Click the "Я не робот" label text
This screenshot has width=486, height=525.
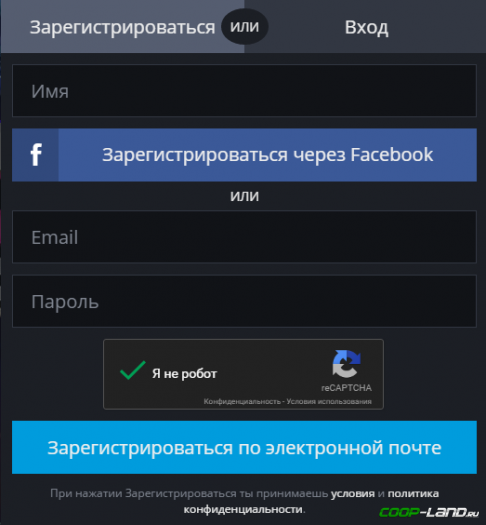tap(184, 374)
